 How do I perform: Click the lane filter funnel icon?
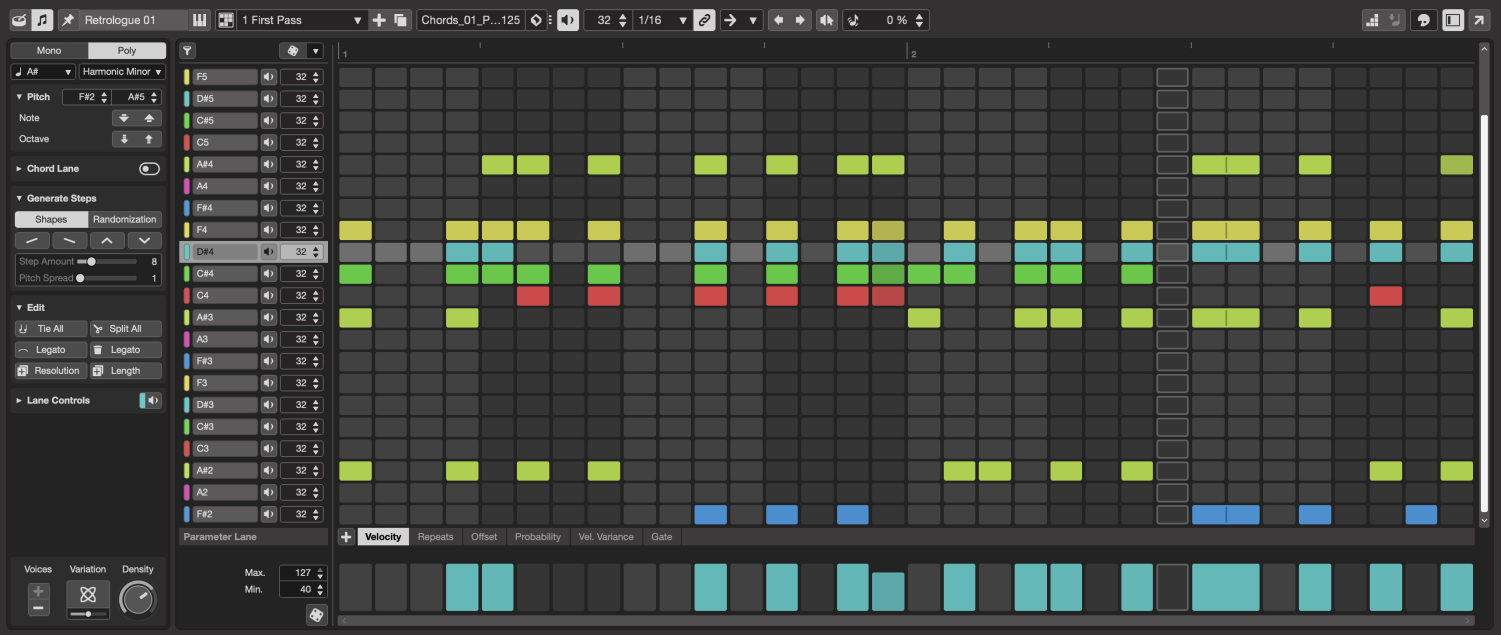[187, 51]
